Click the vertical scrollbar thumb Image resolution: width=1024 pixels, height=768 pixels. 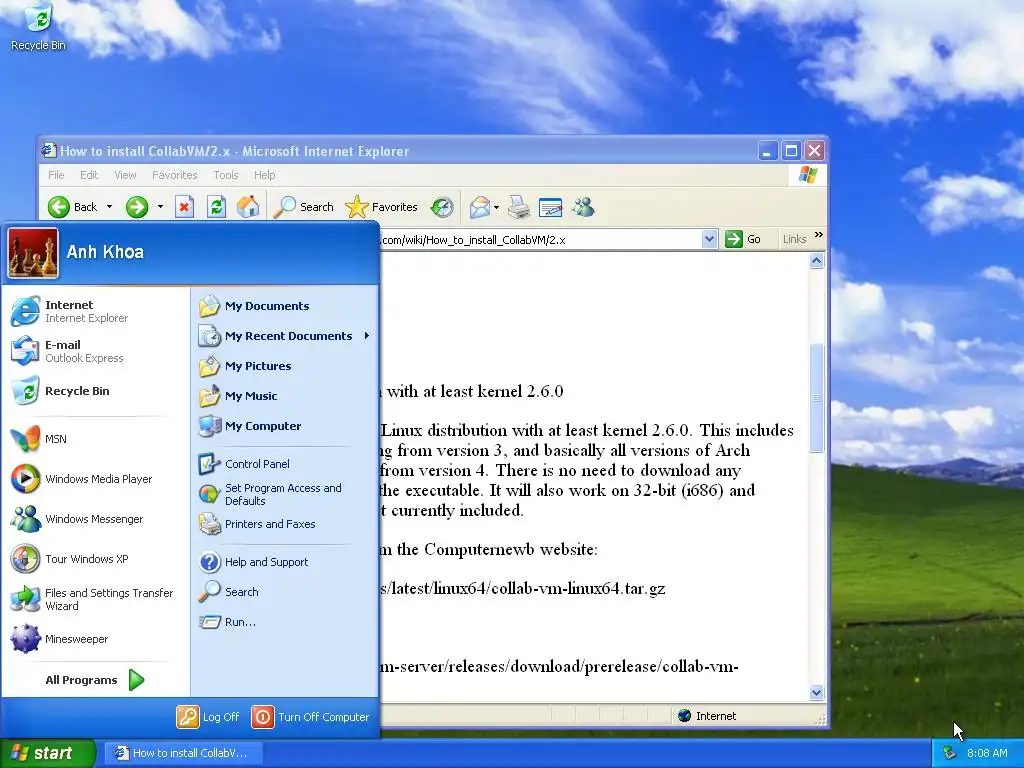tap(816, 397)
